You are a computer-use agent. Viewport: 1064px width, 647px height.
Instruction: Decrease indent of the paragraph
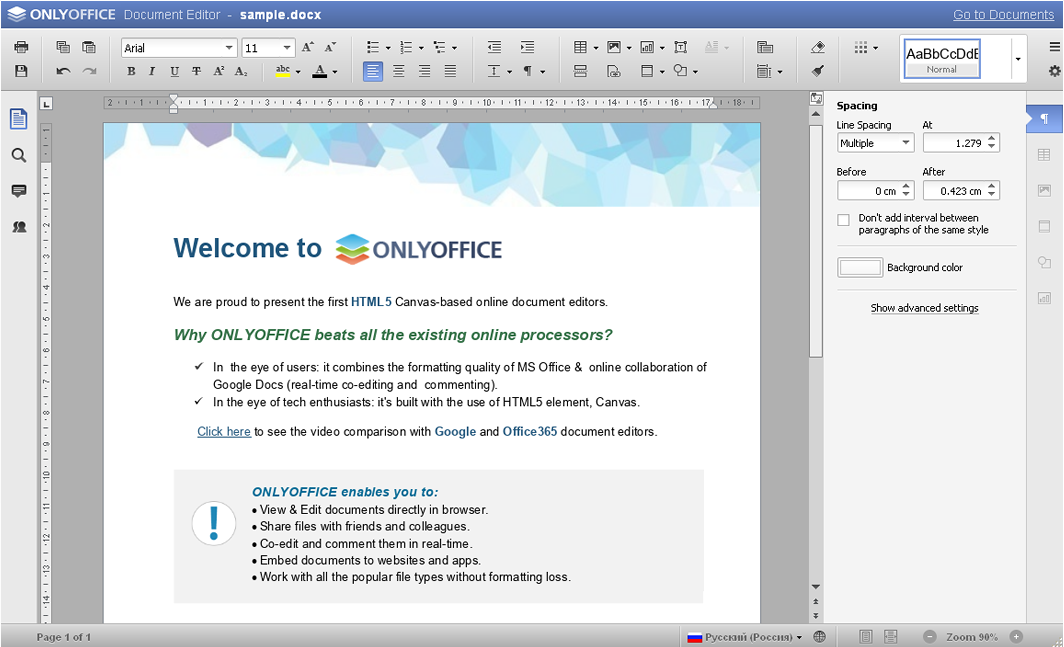494,47
